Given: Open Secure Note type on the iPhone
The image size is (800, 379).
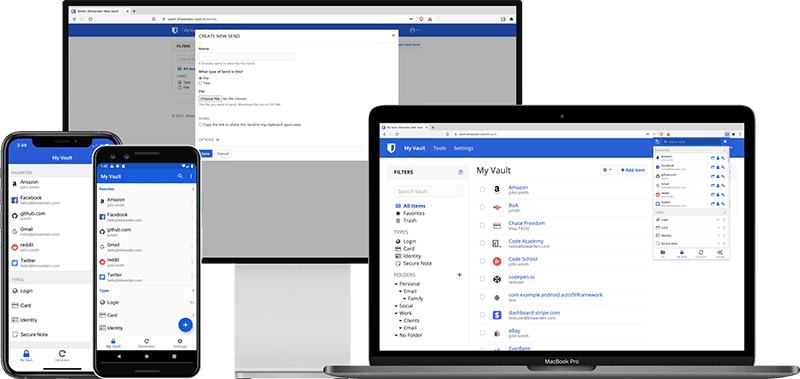Looking at the screenshot, I should coord(51,335).
